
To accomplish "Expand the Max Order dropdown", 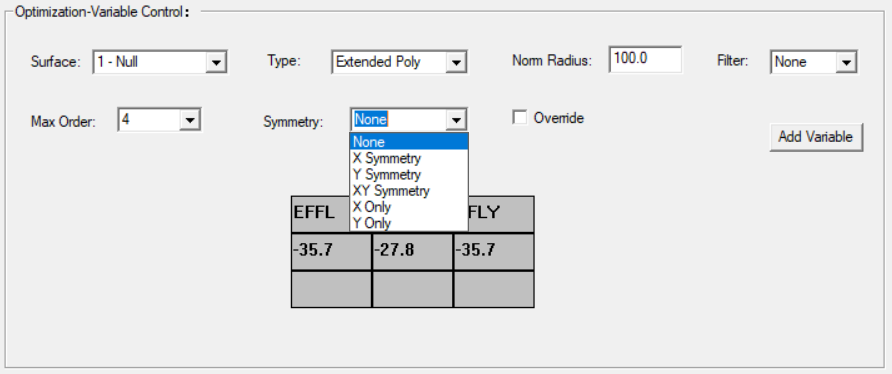I will point(190,120).
